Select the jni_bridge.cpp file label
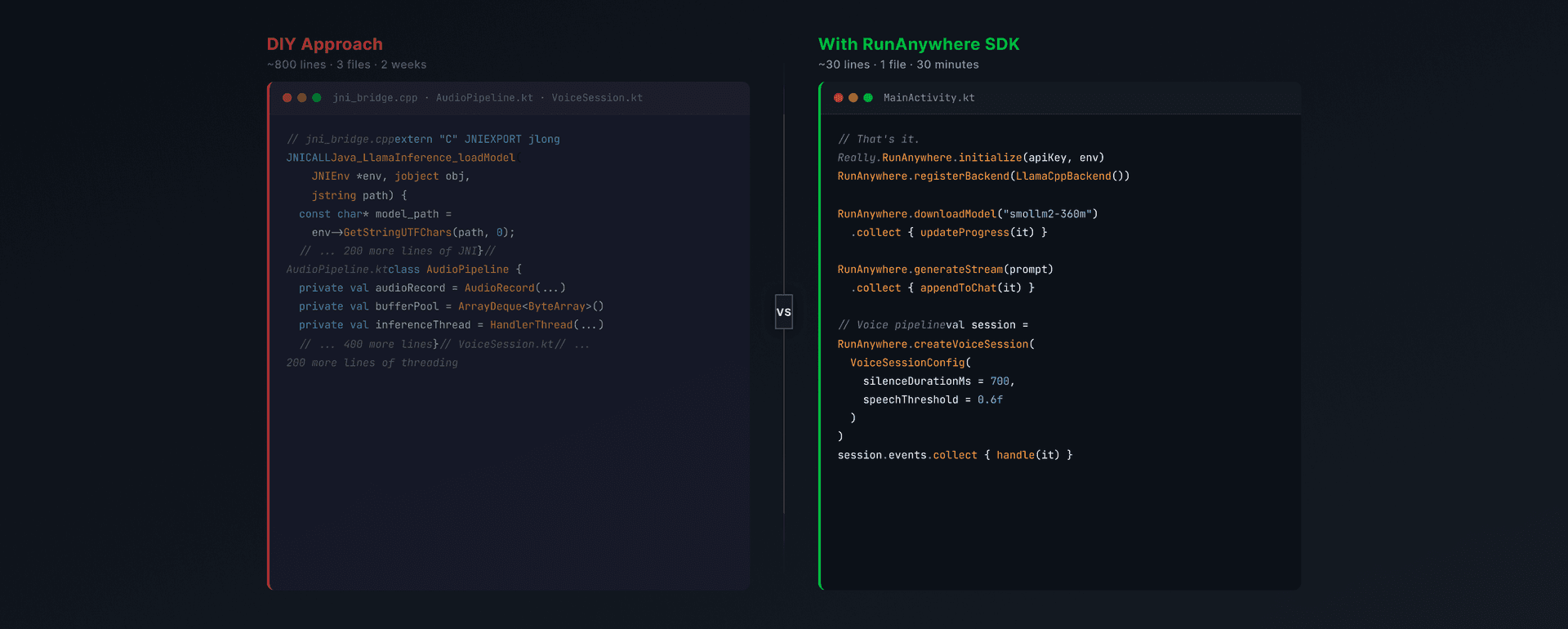The width and height of the screenshot is (1568, 629). (x=375, y=98)
